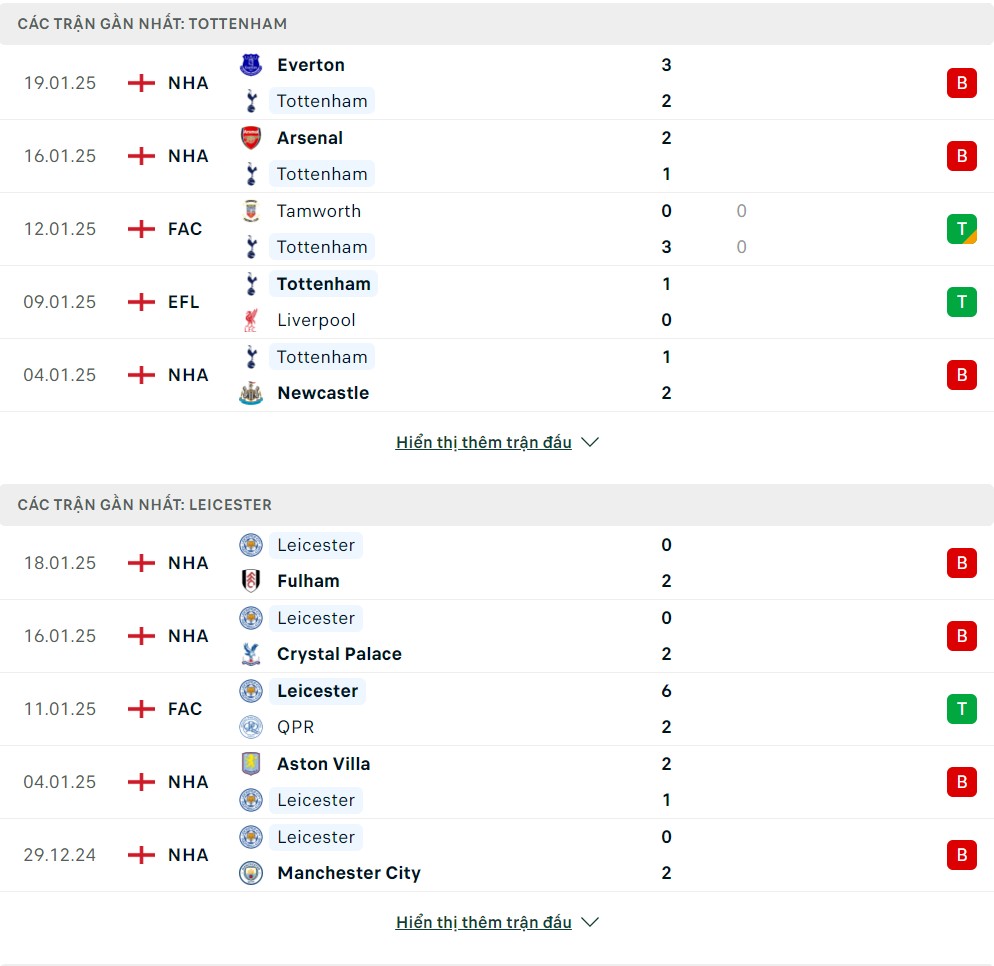The image size is (994, 966).
Task: Open the Leicester vs Manchester City match row
Action: (x=497, y=855)
